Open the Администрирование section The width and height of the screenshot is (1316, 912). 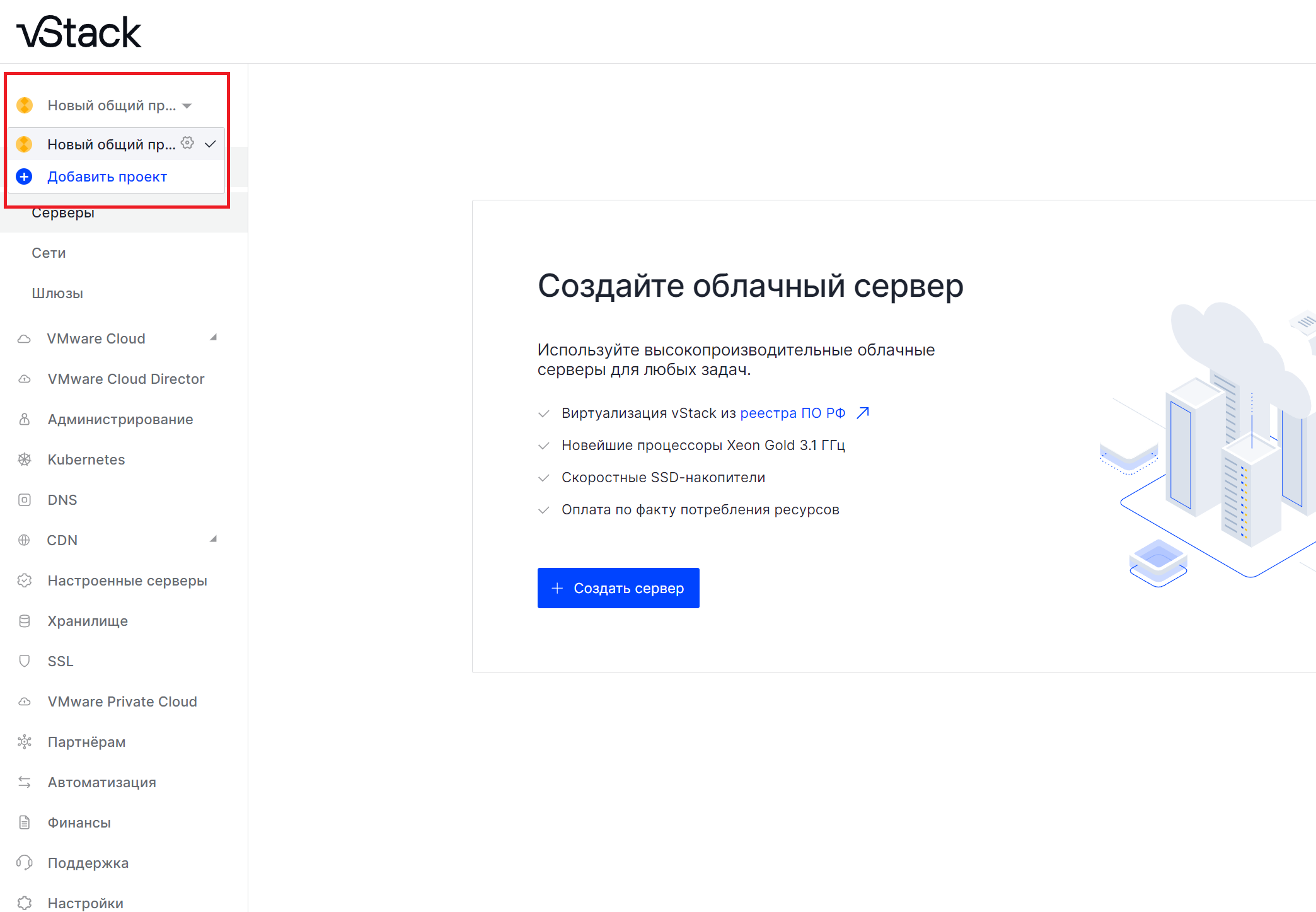point(120,419)
